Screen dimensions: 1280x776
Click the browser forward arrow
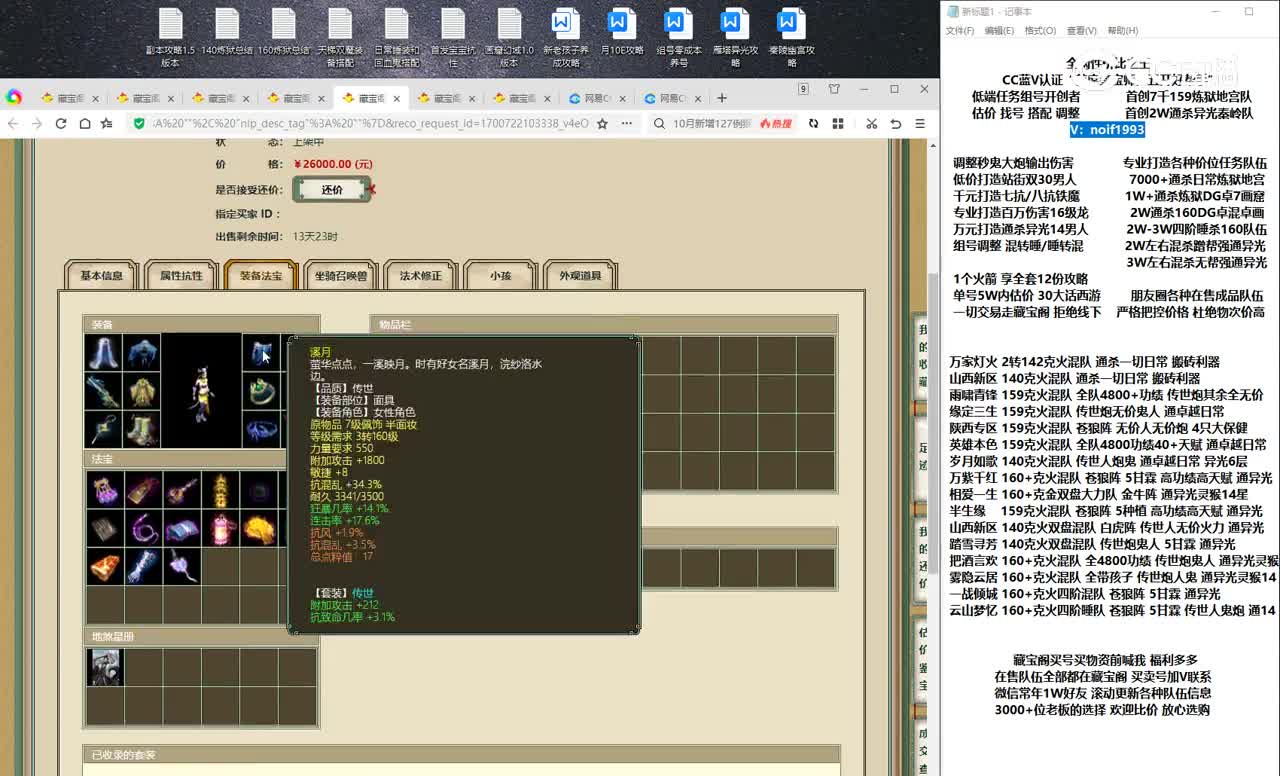[37, 123]
